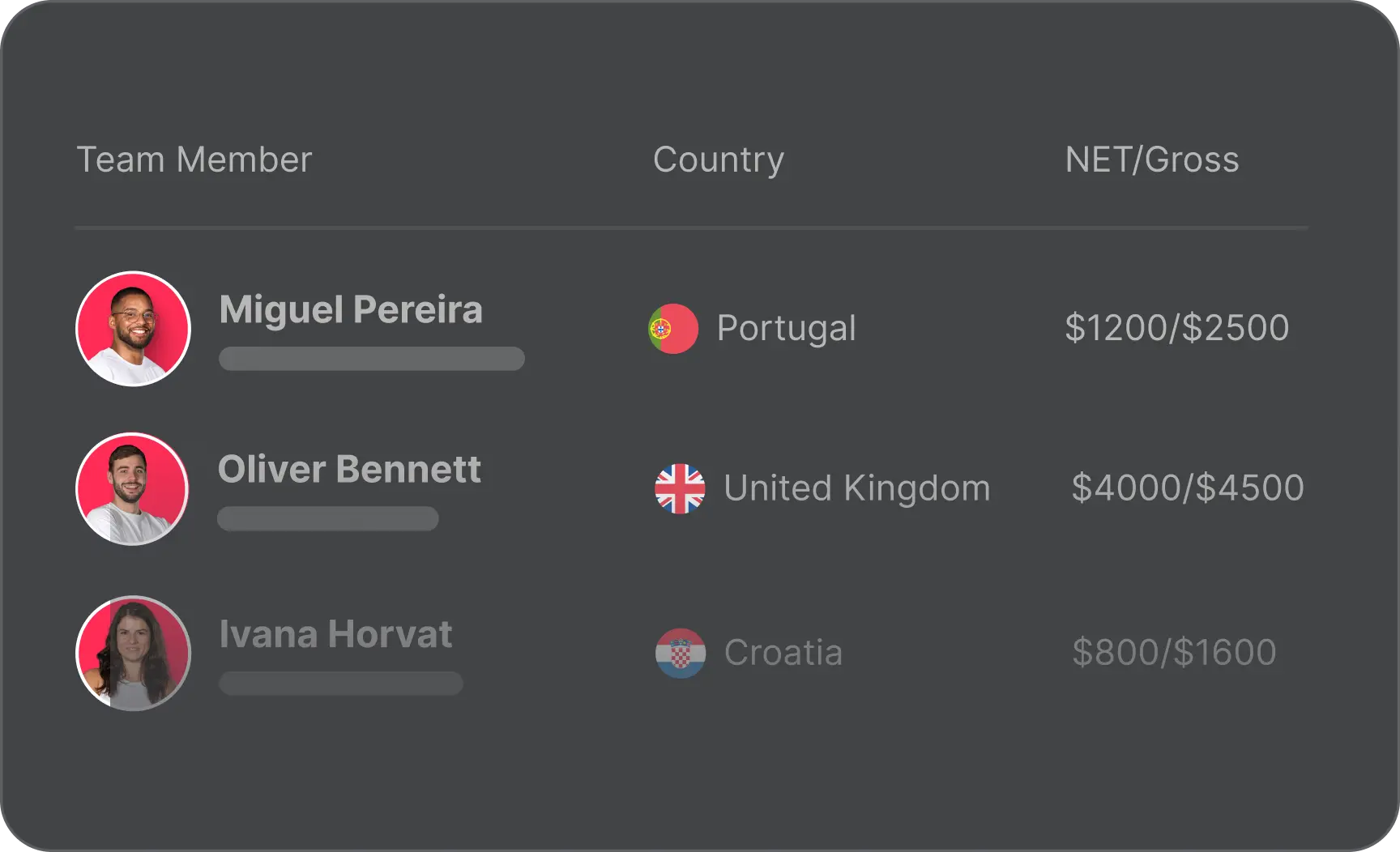Select the Team Member column header
Screen dimensions: 1400x852
(194, 160)
